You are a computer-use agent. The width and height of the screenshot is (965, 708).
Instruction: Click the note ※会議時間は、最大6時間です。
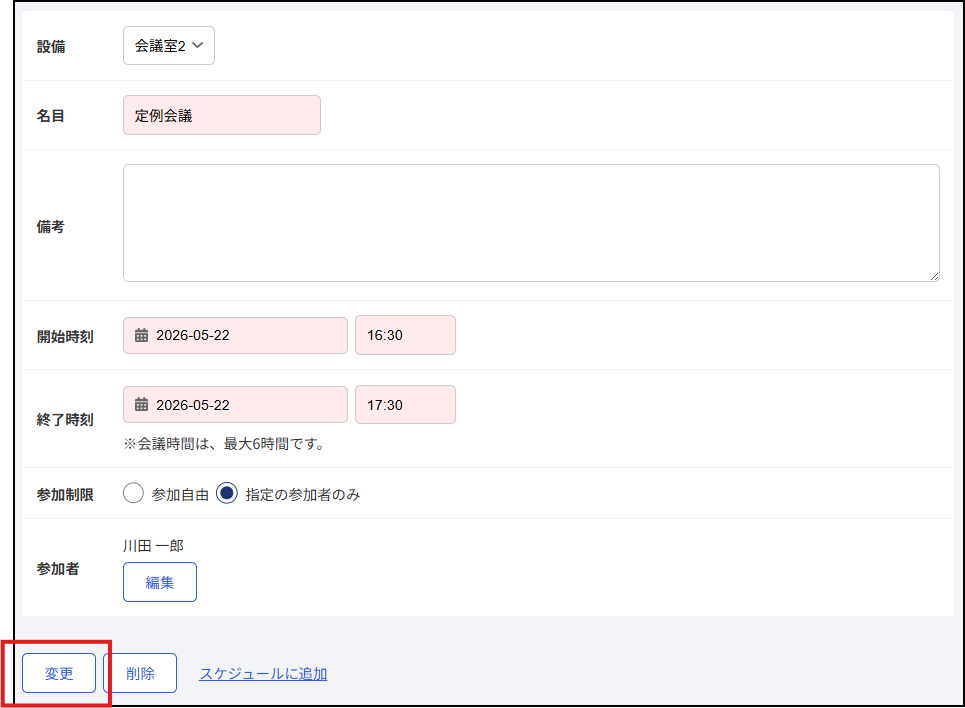224,444
